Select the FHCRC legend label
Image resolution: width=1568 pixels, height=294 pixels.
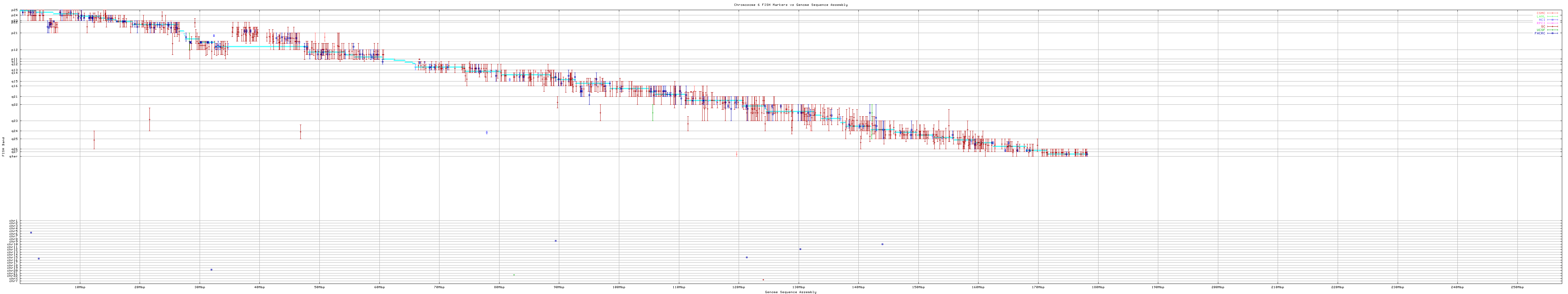[1540, 33]
